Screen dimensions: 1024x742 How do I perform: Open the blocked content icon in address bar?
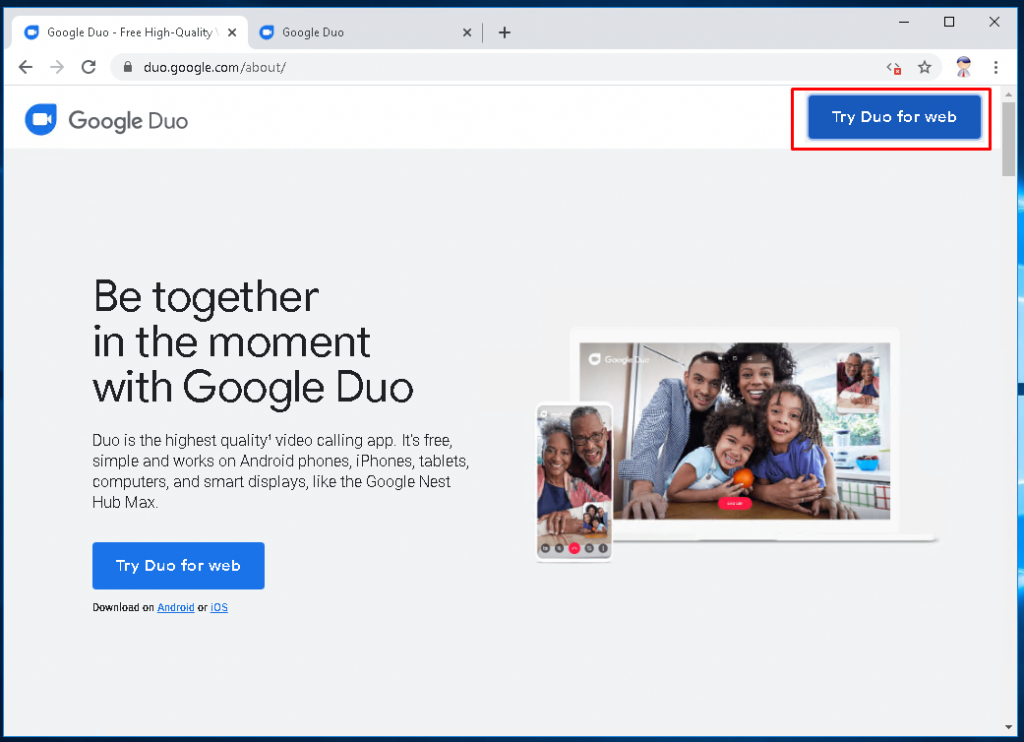894,67
